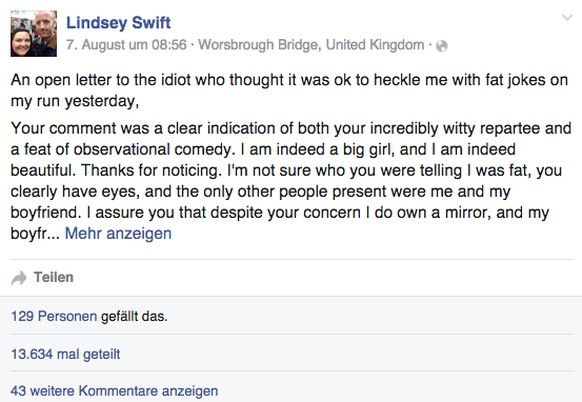
Task: Click the paragraph starting 'Your comment was'
Action: pos(291,181)
